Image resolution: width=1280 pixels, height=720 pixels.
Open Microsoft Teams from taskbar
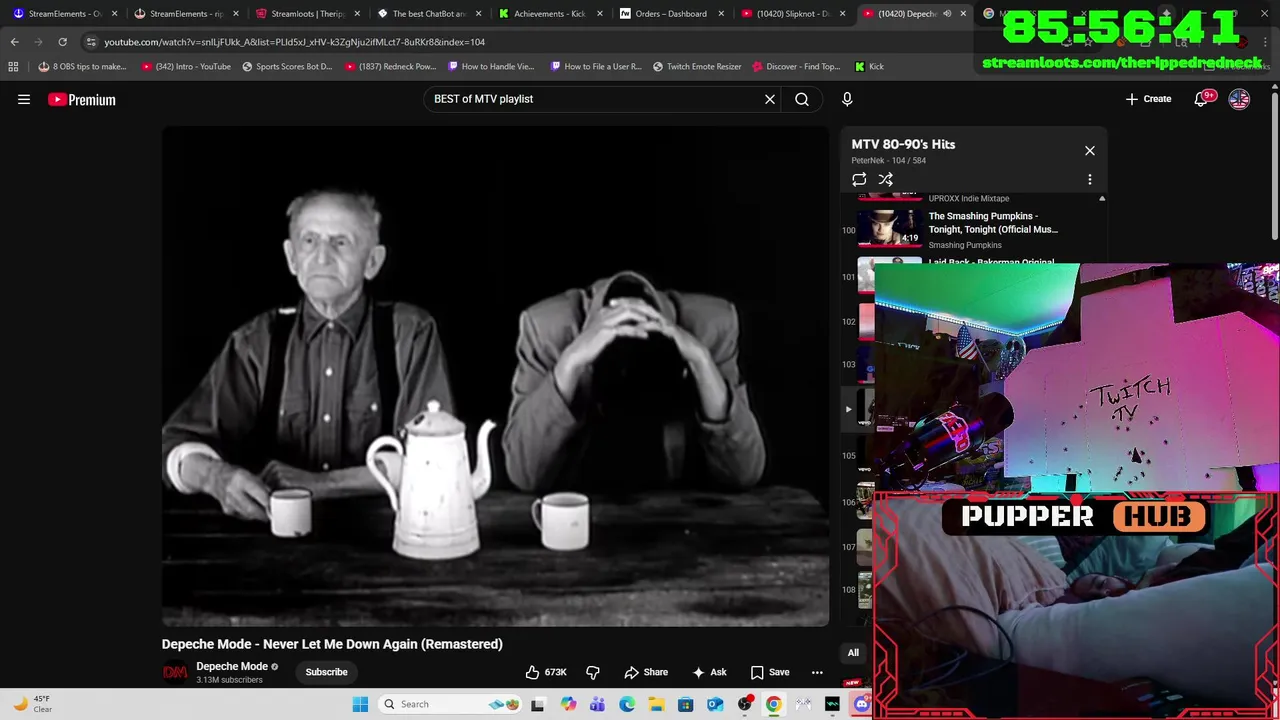(x=597, y=704)
